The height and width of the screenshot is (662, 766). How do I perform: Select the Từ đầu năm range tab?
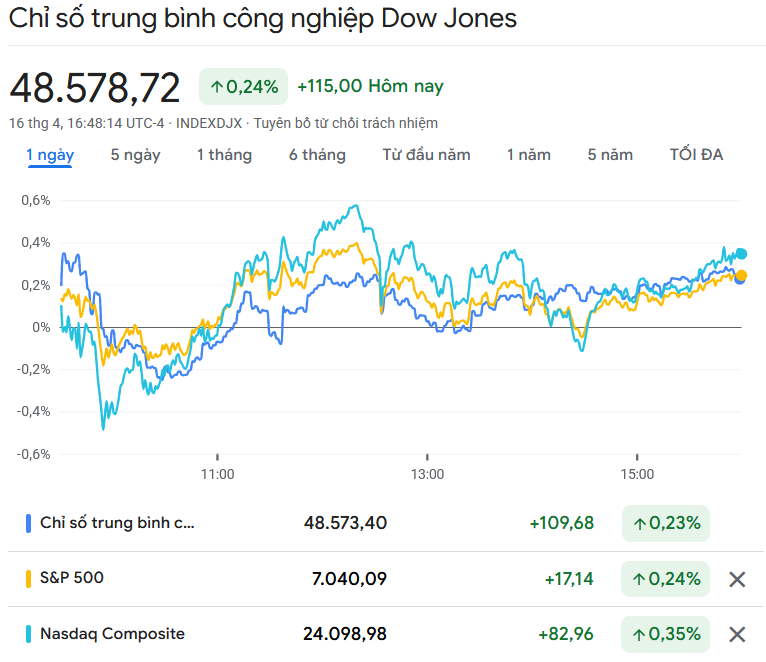click(x=426, y=155)
